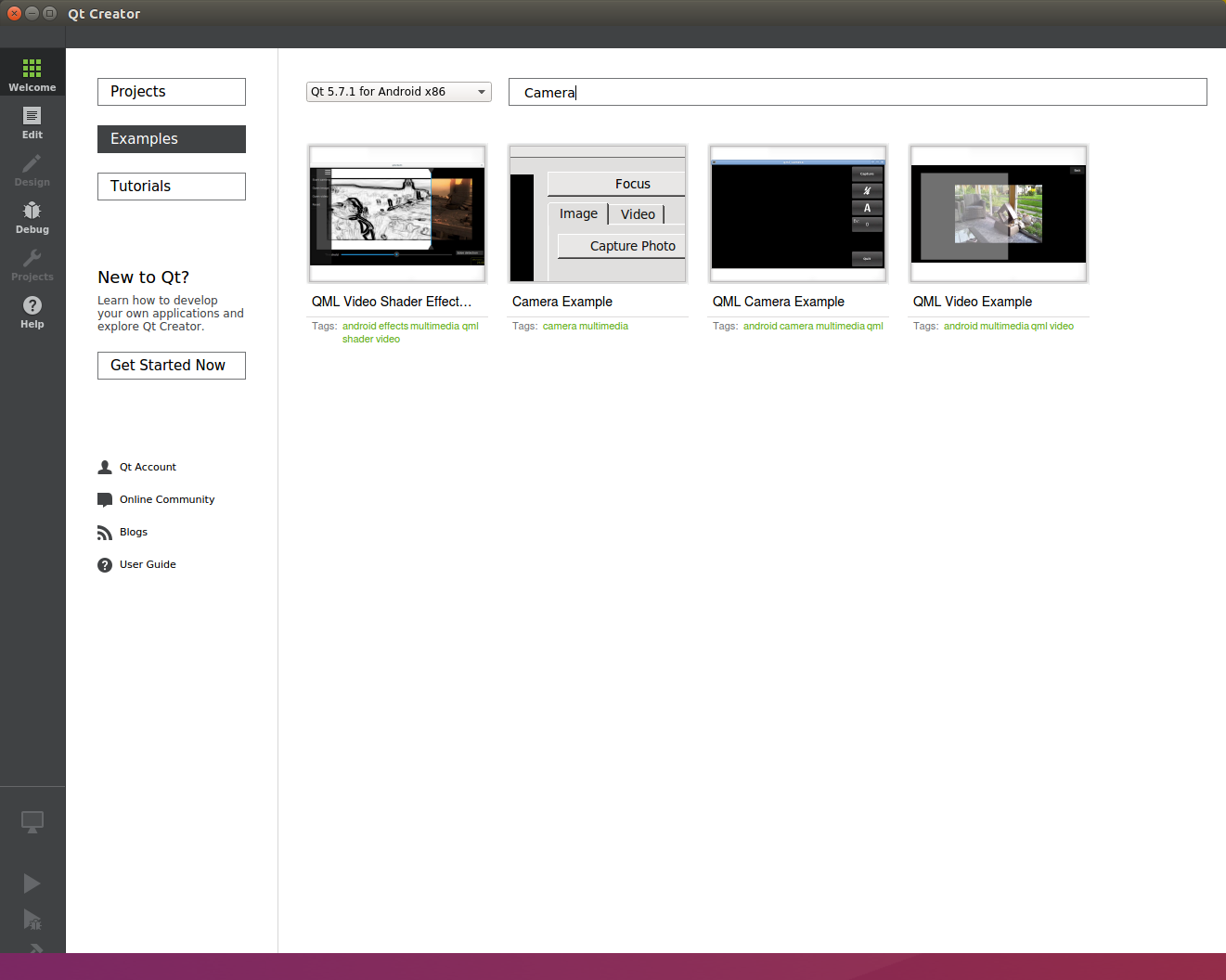Open Debug mode bug icon
The height and width of the screenshot is (980, 1226).
(32, 211)
